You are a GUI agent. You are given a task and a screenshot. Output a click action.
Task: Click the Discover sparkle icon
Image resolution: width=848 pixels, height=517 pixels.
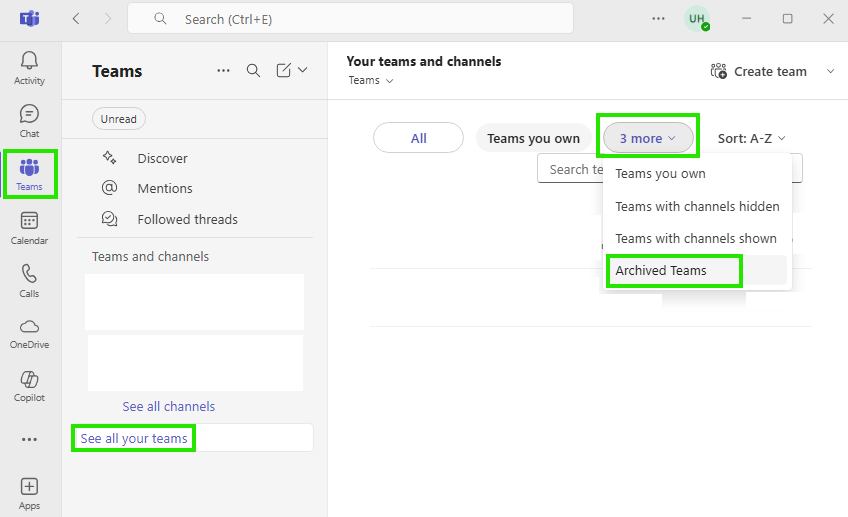109,158
